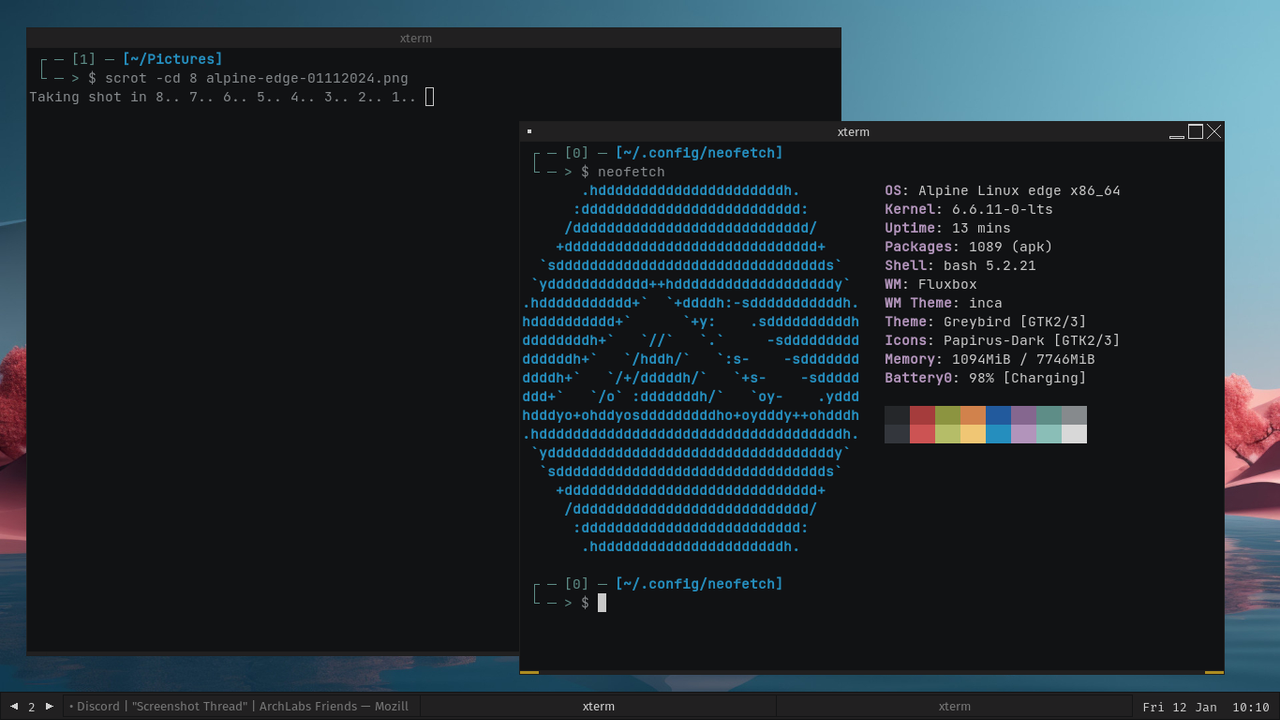The image size is (1280, 720).
Task: Minimize the neofetch xterm window
Action: (x=1177, y=132)
